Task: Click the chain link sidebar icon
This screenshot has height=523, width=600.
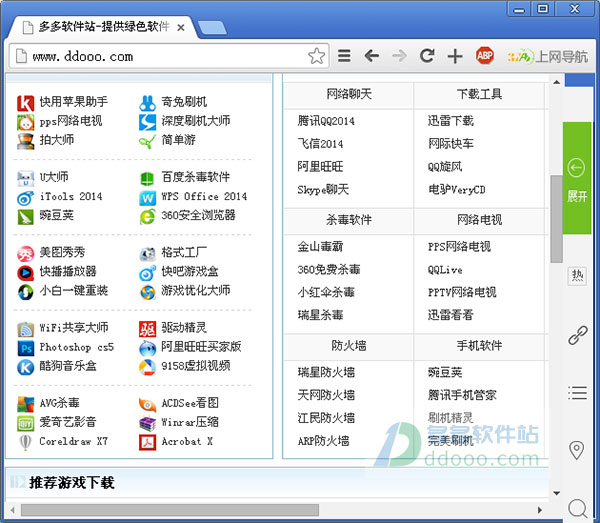Action: click(x=577, y=335)
